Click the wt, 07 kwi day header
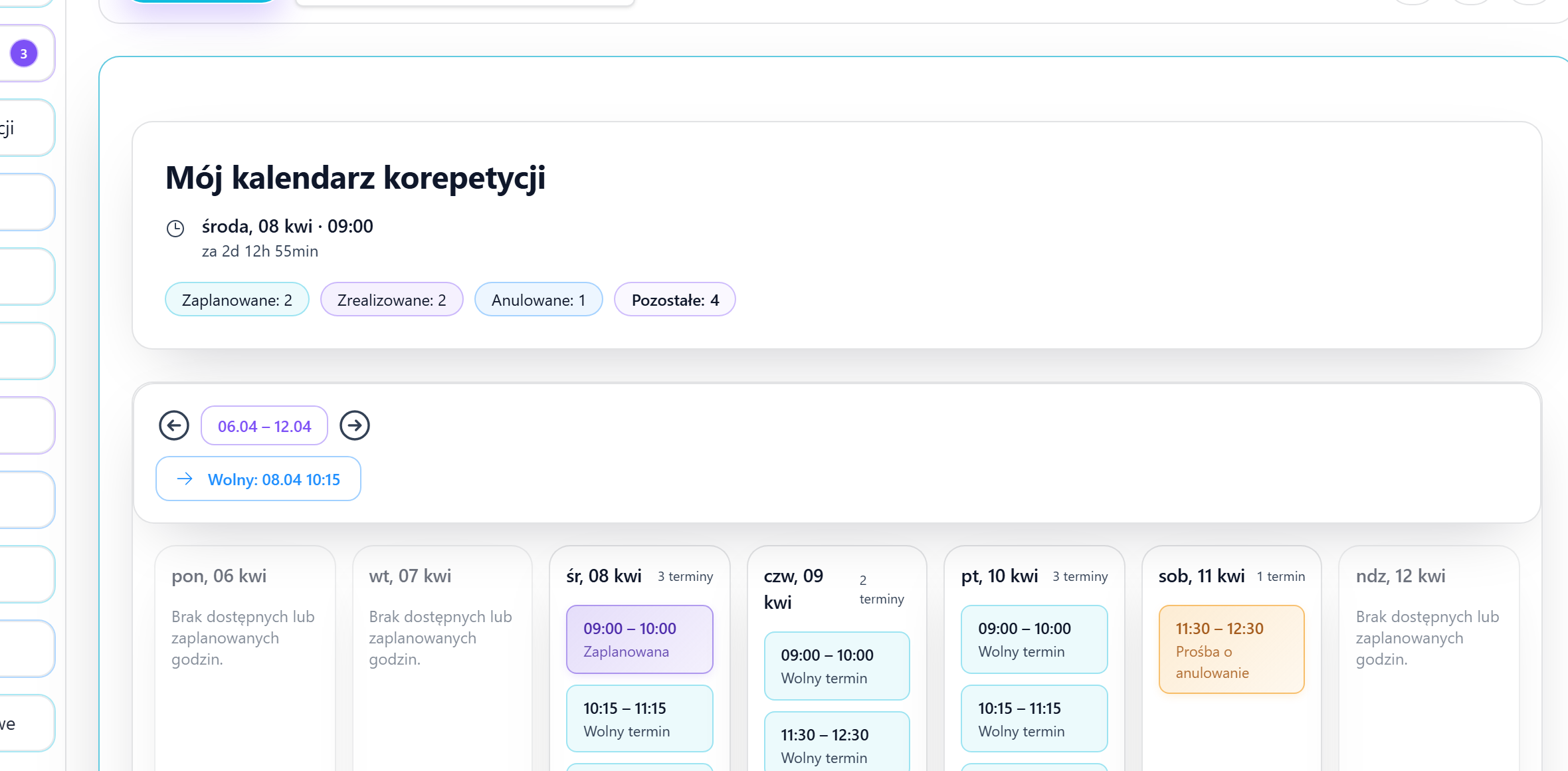Viewport: 1568px width, 771px height. 410,576
